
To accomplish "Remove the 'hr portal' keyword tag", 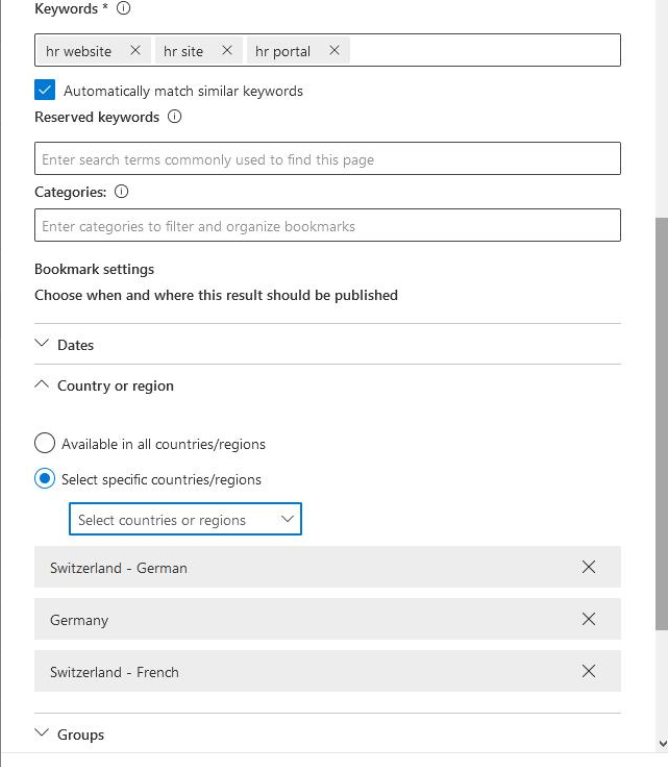I will 334,50.
